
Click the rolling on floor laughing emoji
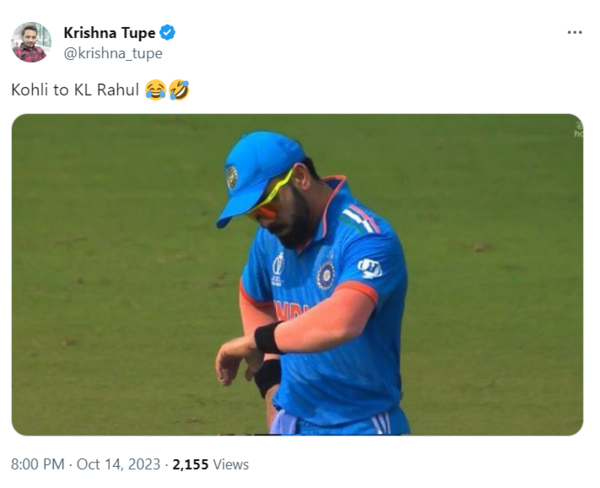(178, 90)
